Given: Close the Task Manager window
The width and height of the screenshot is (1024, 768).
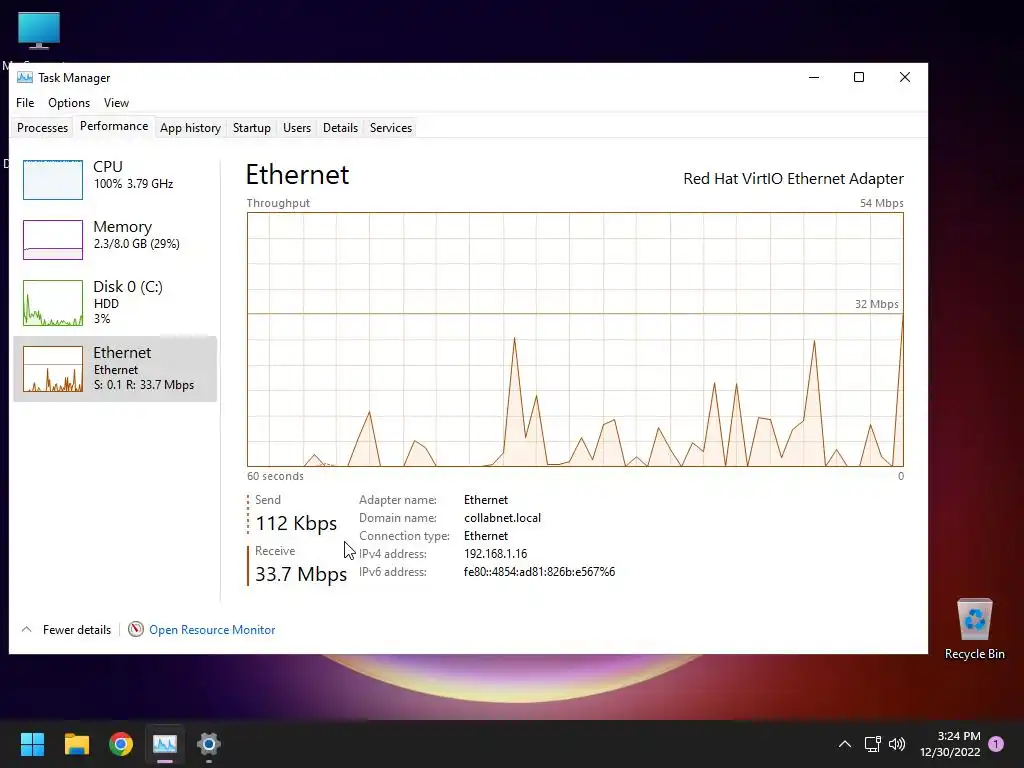Looking at the screenshot, I should (x=904, y=77).
